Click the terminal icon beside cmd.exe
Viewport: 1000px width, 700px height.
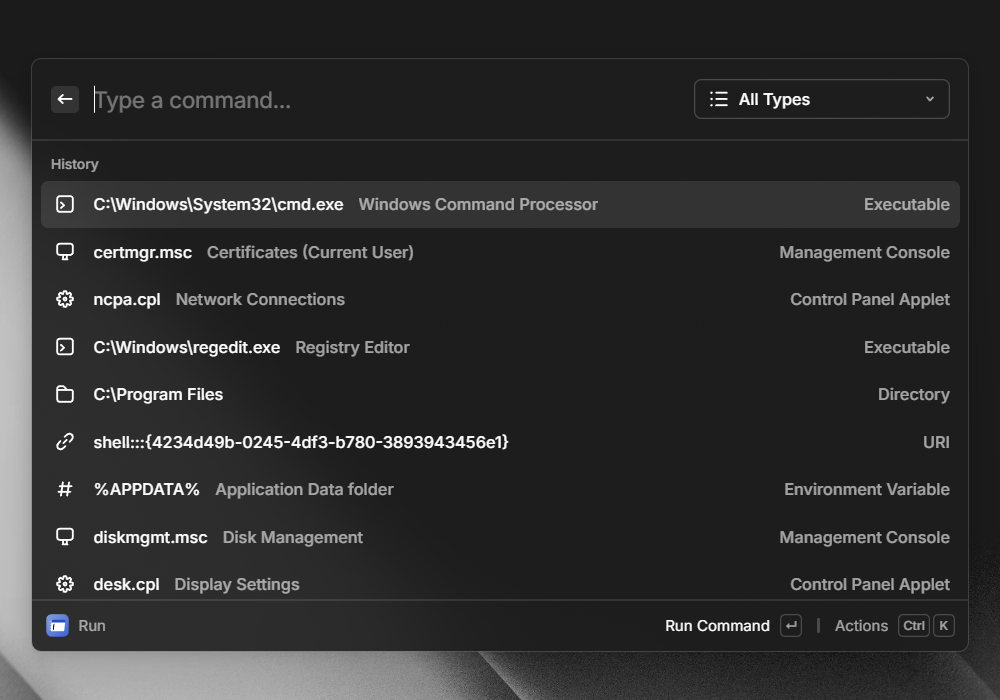point(65,204)
